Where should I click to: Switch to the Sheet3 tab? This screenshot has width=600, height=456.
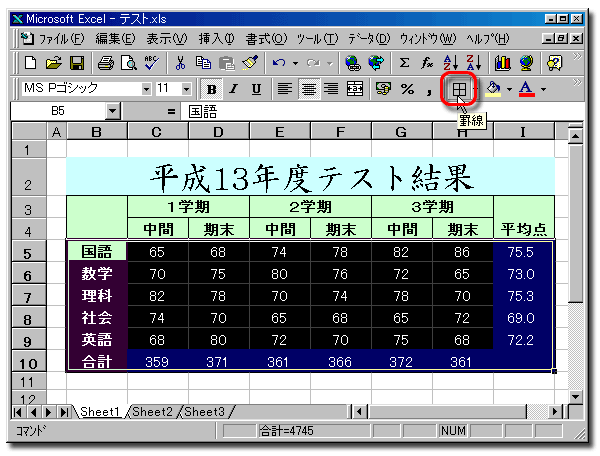pos(204,412)
